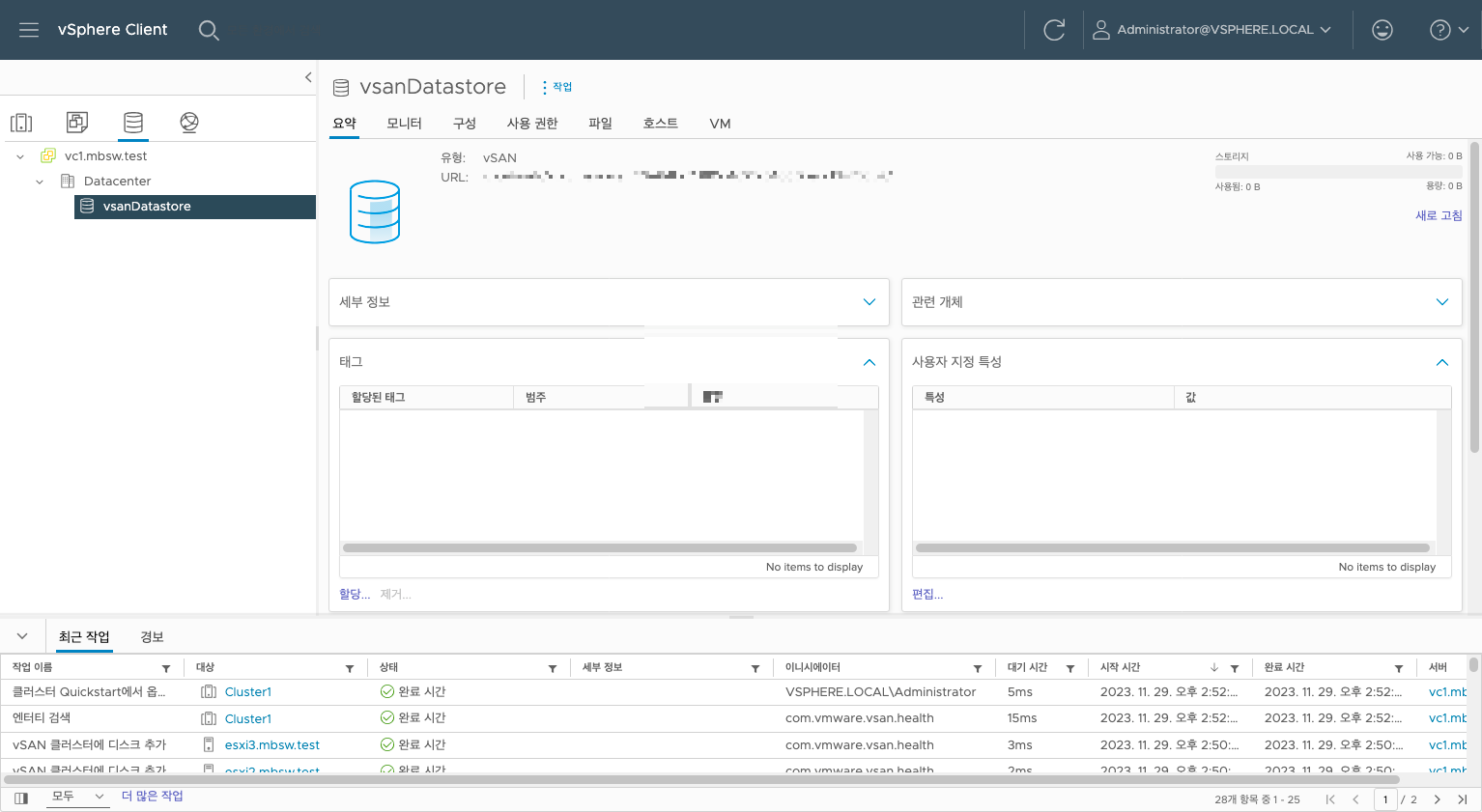This screenshot has height=812, width=1482.
Task: Filter the 상태 column
Action: pos(553,668)
